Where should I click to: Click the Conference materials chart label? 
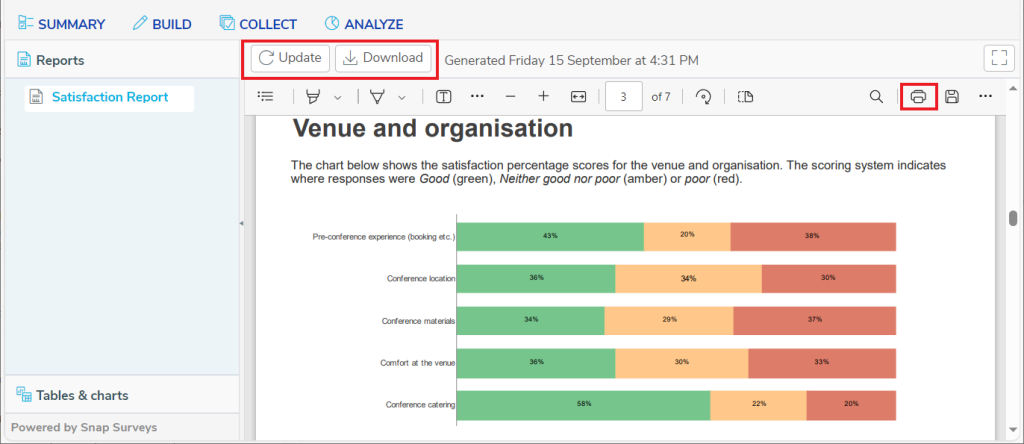pos(419,321)
